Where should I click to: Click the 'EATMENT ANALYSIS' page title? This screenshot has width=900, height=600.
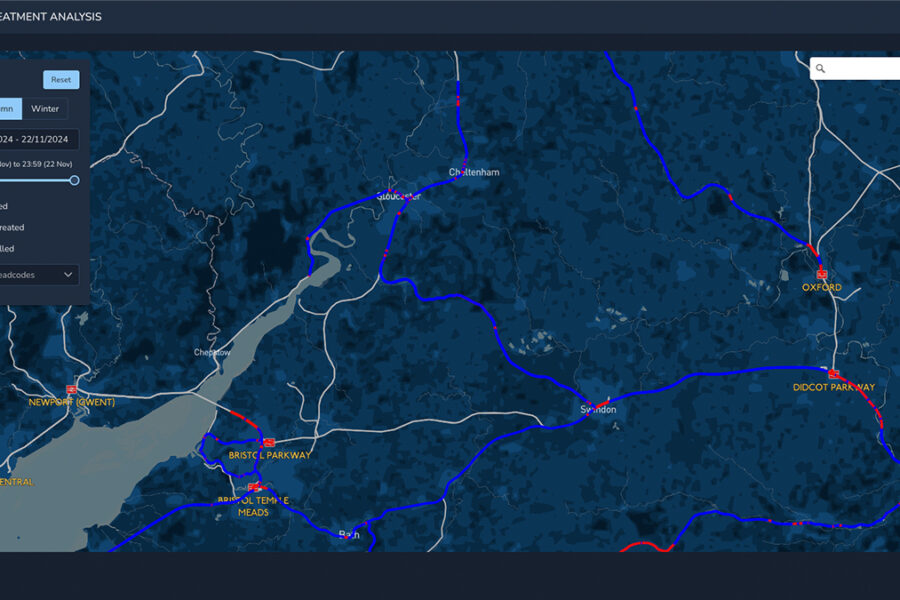click(x=51, y=17)
